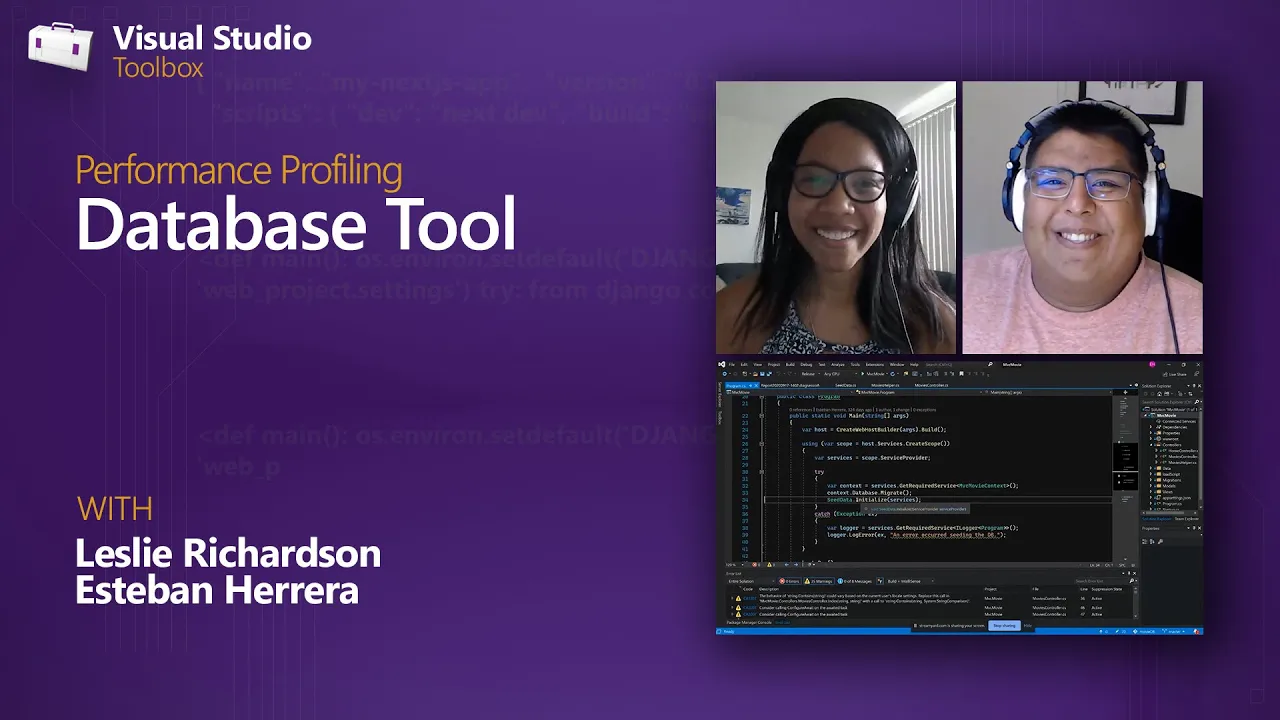Screen dimensions: 1280x720
Task: Click Hide on the screen sharing banner
Action: [1027, 626]
